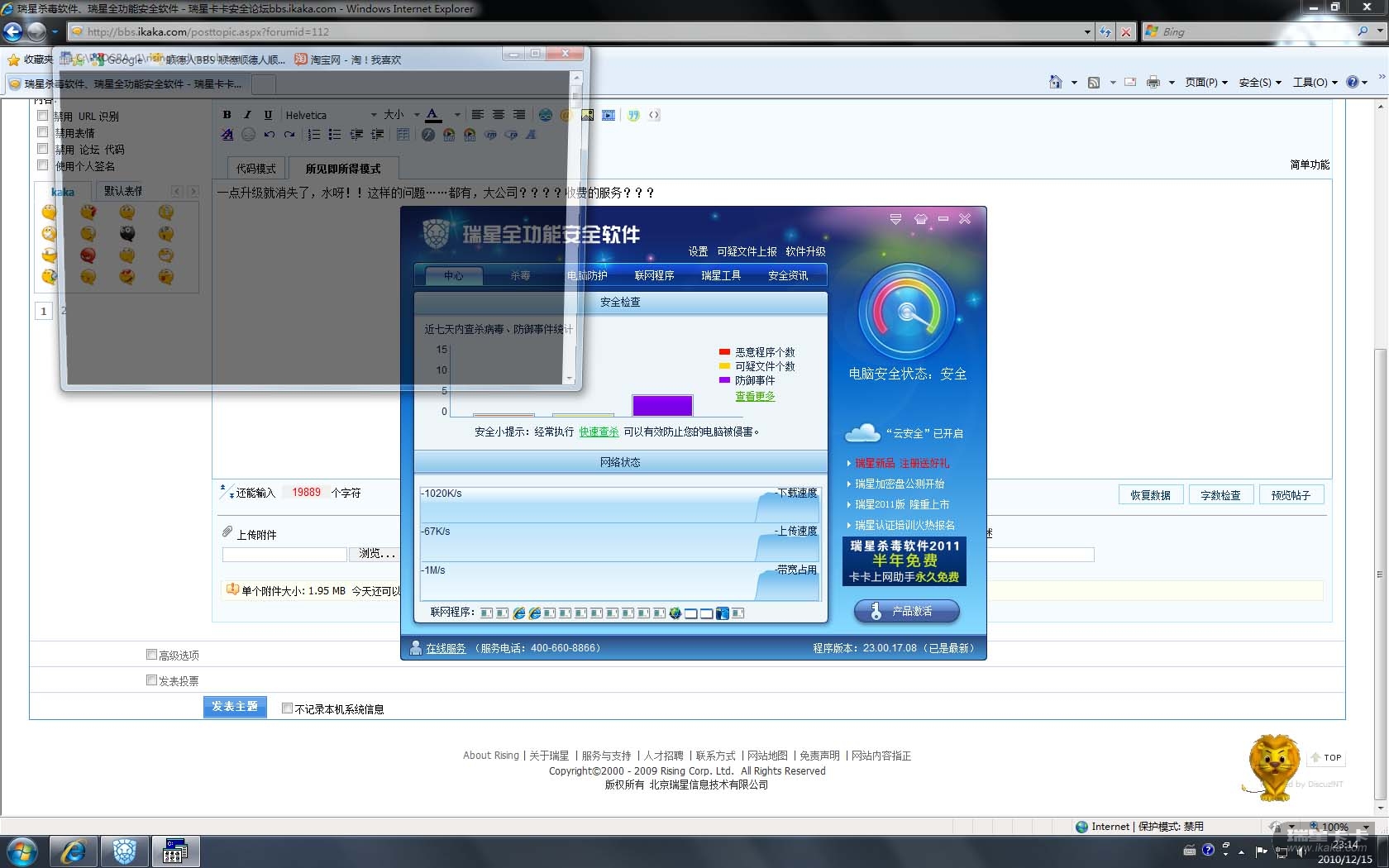This screenshot has height=868, width=1389.
Task: Select the 所见即所得模式 editor tab
Action: pyautogui.click(x=343, y=168)
